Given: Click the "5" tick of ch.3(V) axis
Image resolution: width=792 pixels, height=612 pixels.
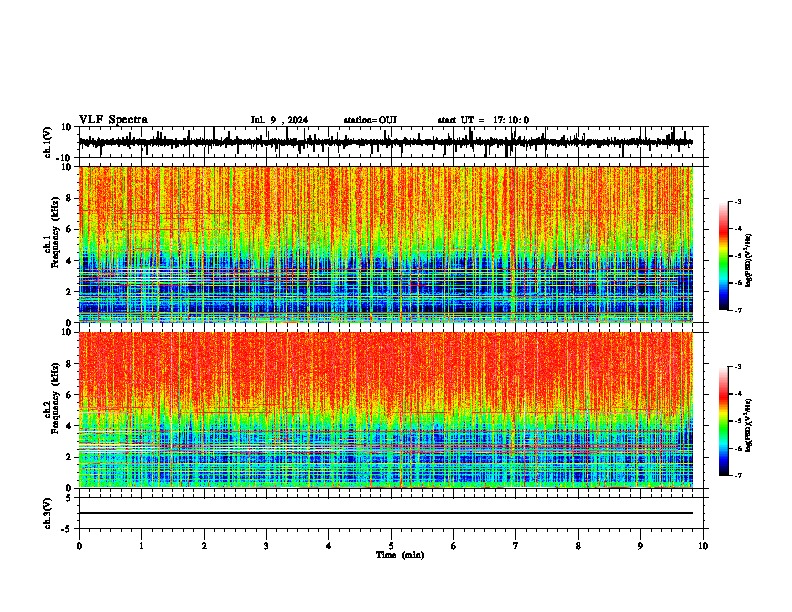Looking at the screenshot, I should (x=69, y=498).
